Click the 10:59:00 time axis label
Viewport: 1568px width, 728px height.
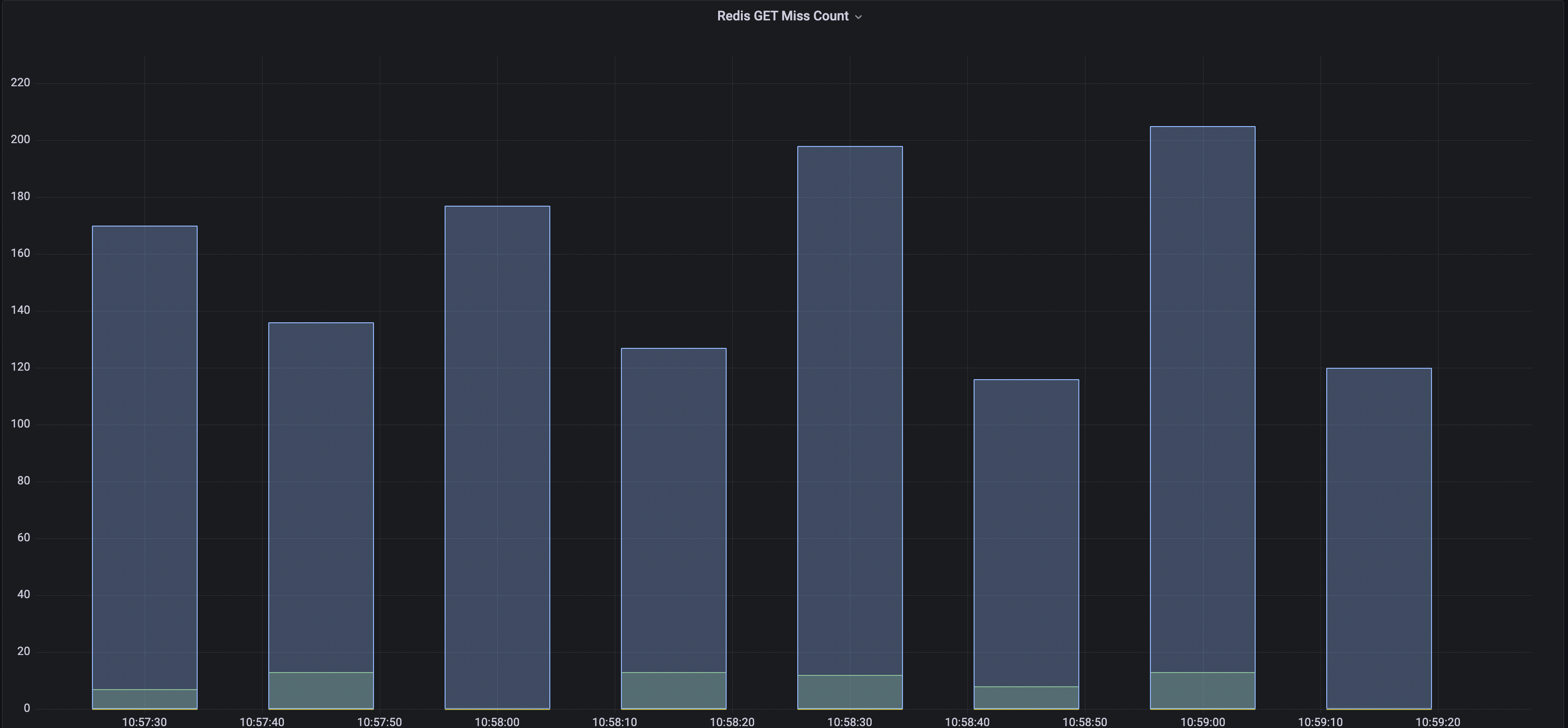(x=1203, y=722)
